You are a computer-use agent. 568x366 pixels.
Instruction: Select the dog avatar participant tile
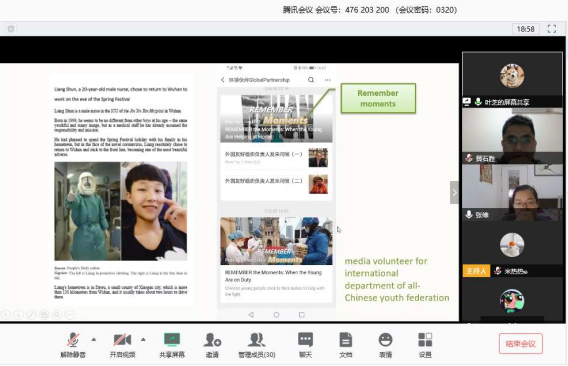tap(512, 79)
